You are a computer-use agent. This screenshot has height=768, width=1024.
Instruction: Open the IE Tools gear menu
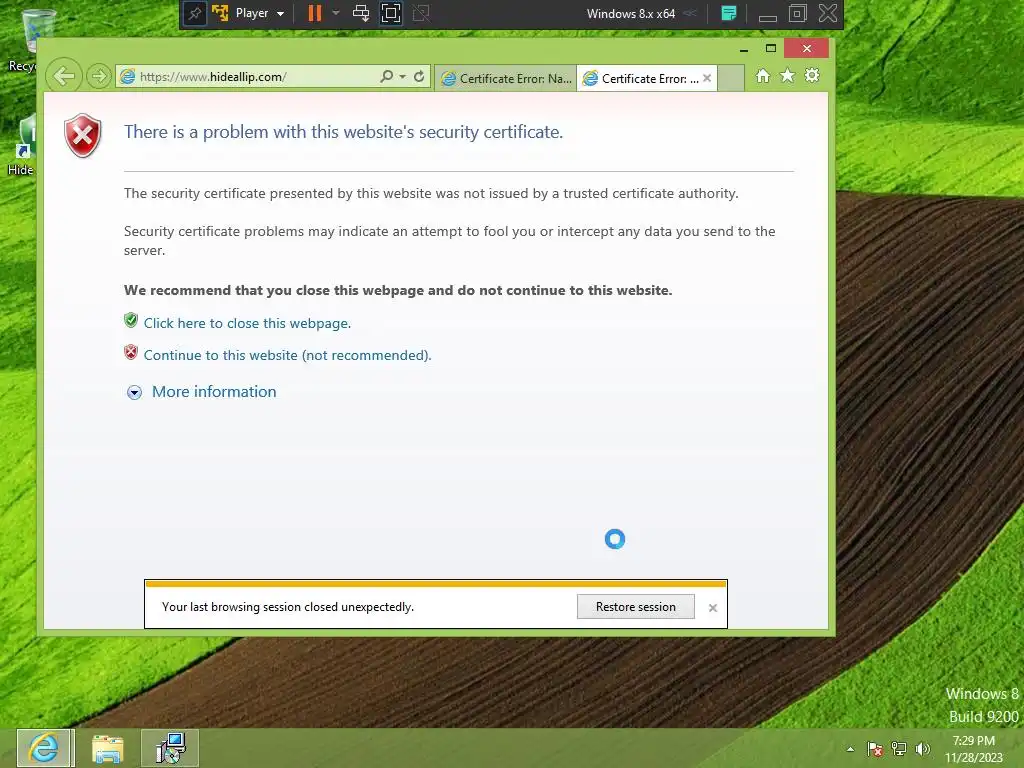[x=812, y=76]
